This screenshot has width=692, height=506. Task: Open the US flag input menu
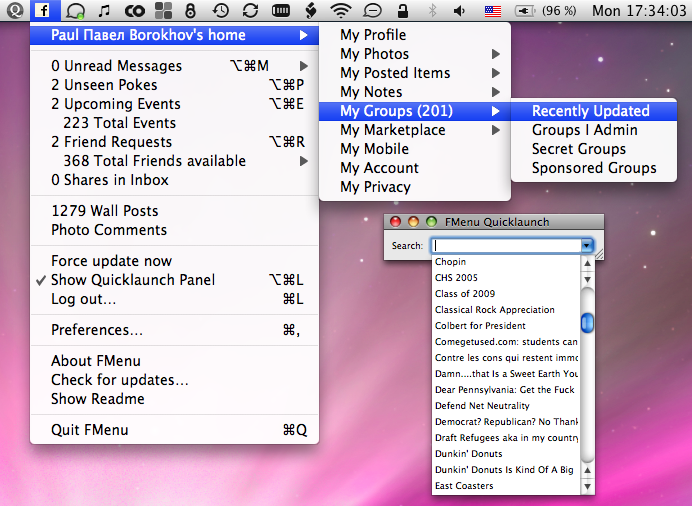493,11
